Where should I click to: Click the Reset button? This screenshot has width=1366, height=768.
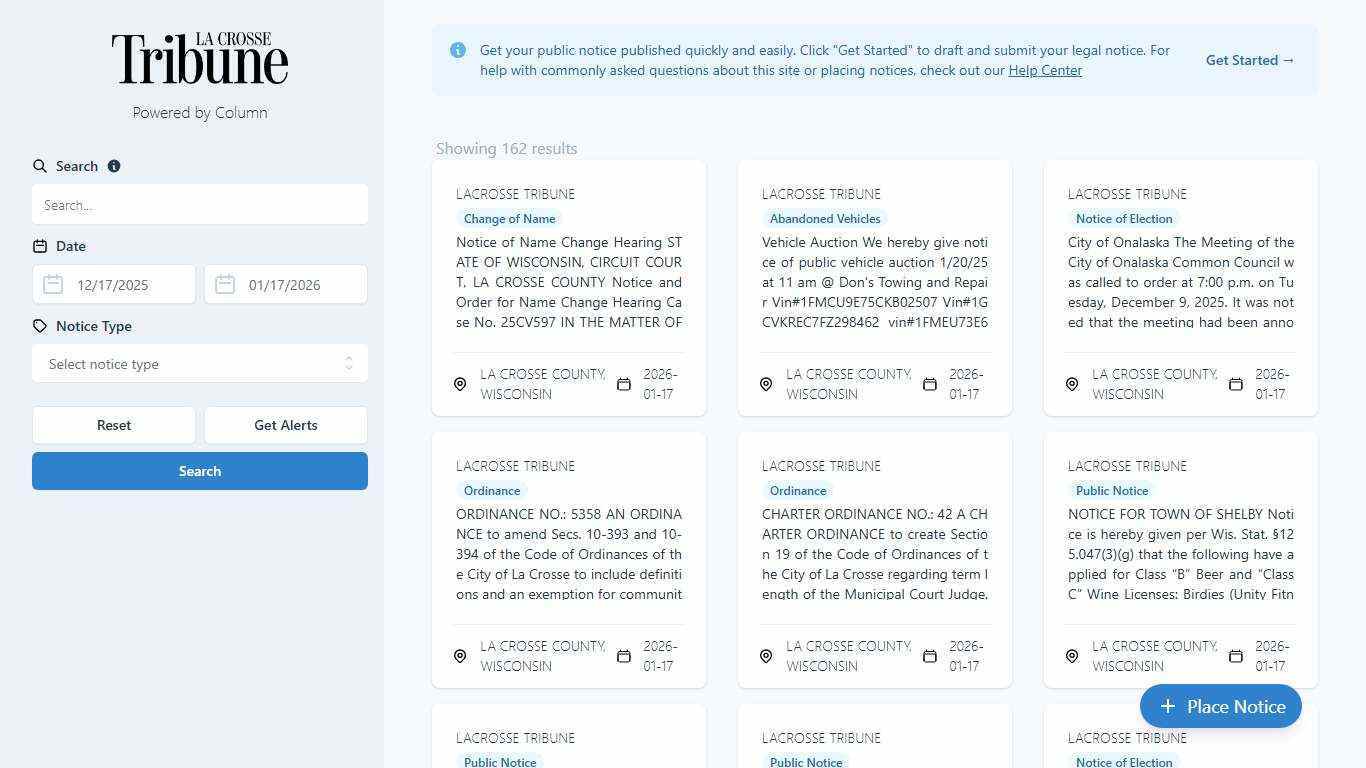[114, 425]
